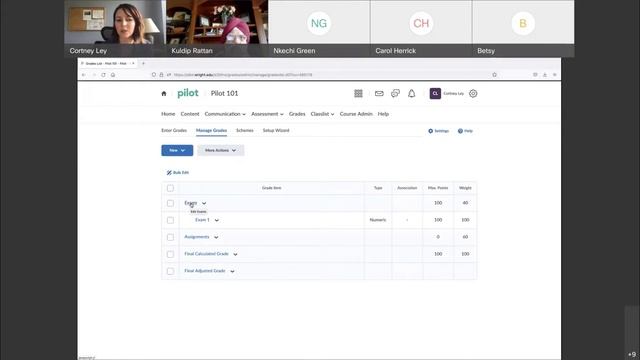This screenshot has width=640, height=360.
Task: Open Grades in the navbar
Action: pyautogui.click(x=297, y=114)
